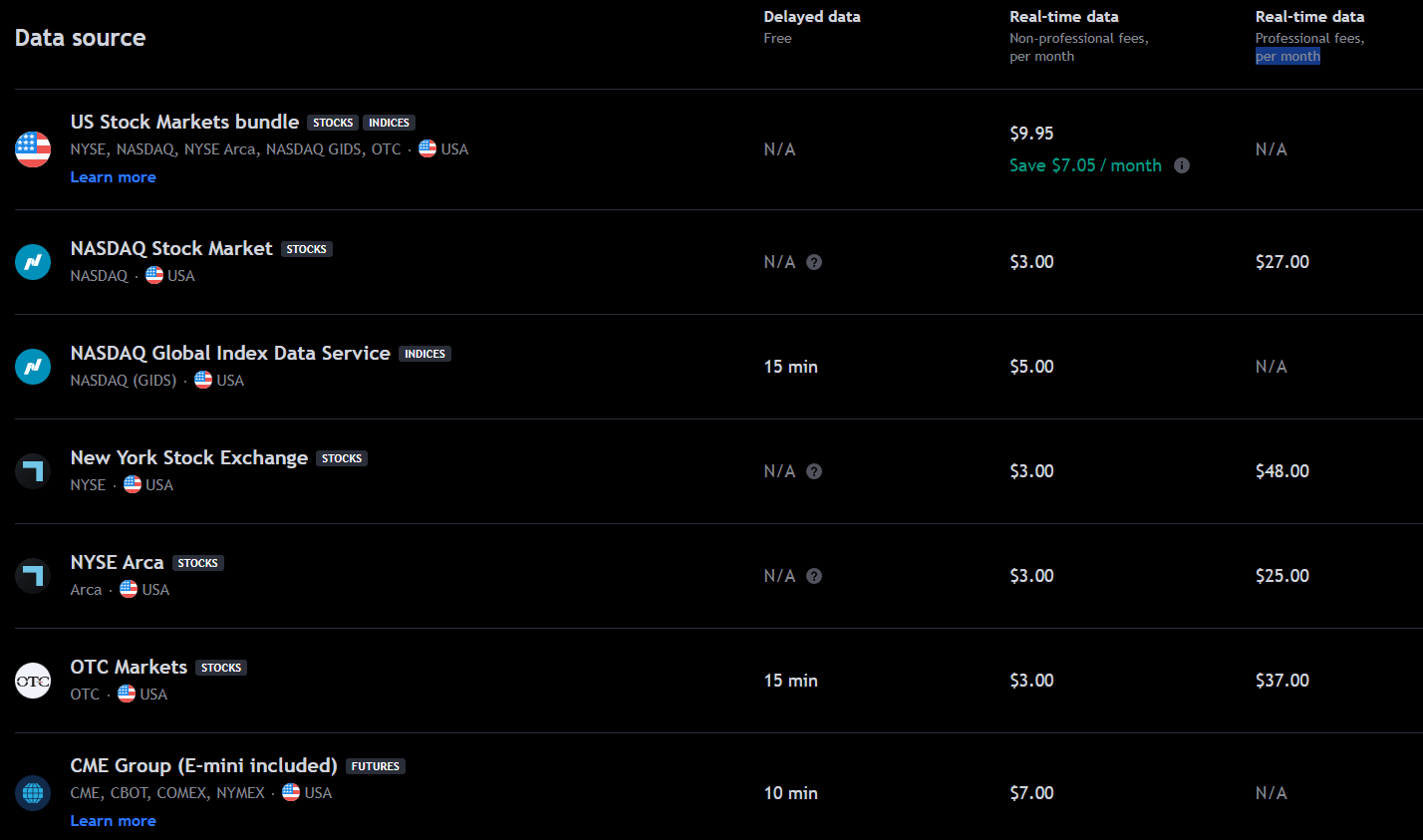1423x840 pixels.
Task: Click the New York Stock Exchange logo
Action: tap(33, 471)
